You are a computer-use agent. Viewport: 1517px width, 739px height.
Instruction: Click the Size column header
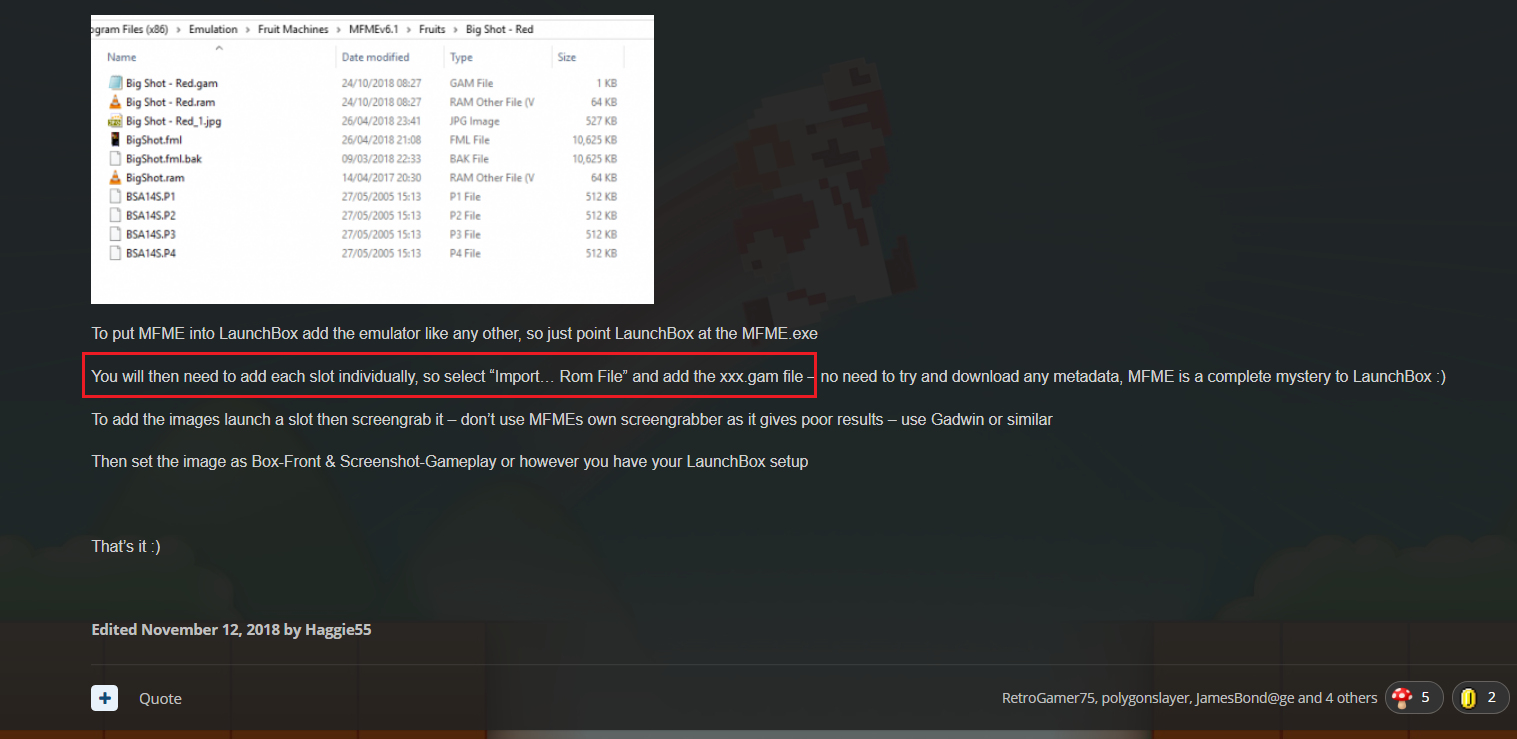click(x=567, y=57)
